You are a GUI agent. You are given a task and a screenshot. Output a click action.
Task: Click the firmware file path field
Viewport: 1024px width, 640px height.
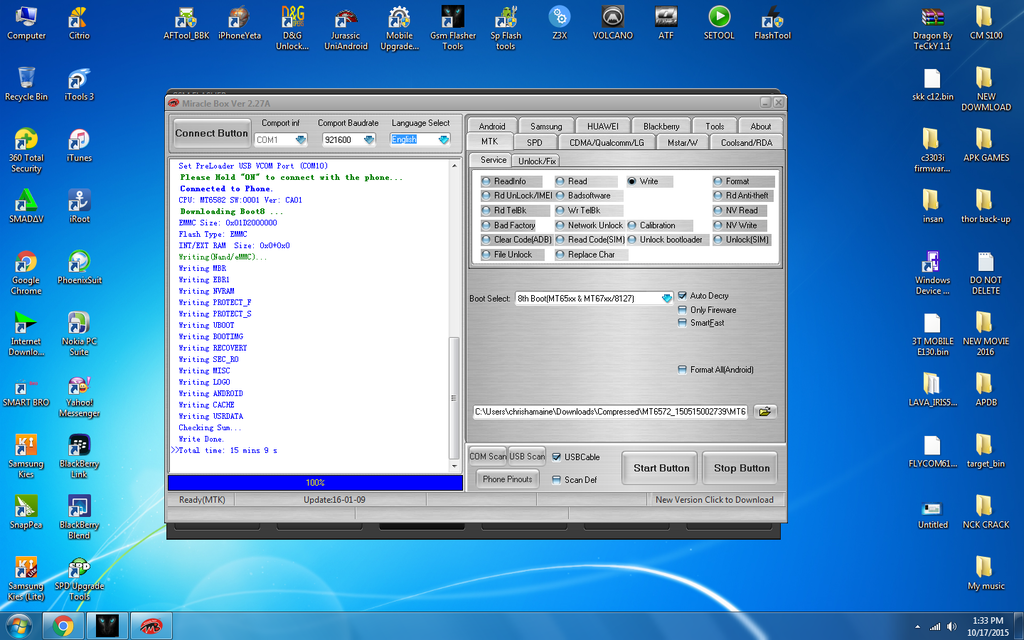click(611, 411)
